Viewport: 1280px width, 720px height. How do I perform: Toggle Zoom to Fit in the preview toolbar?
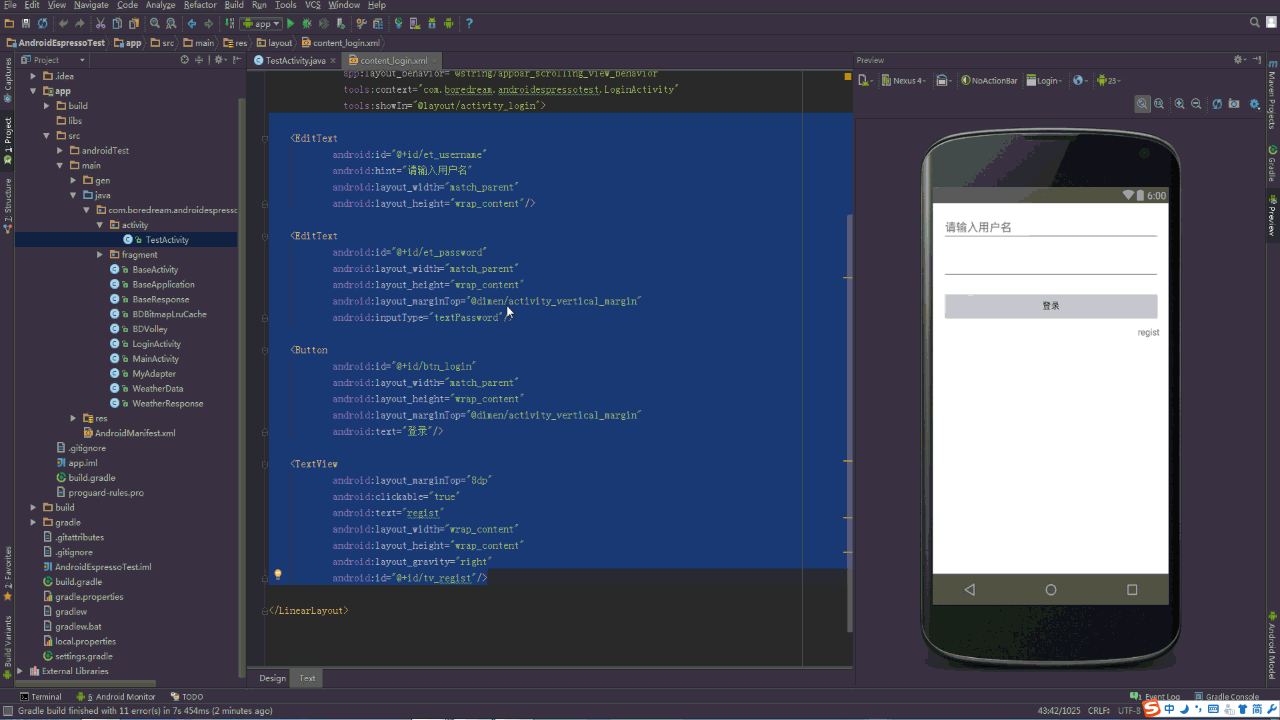click(1142, 104)
